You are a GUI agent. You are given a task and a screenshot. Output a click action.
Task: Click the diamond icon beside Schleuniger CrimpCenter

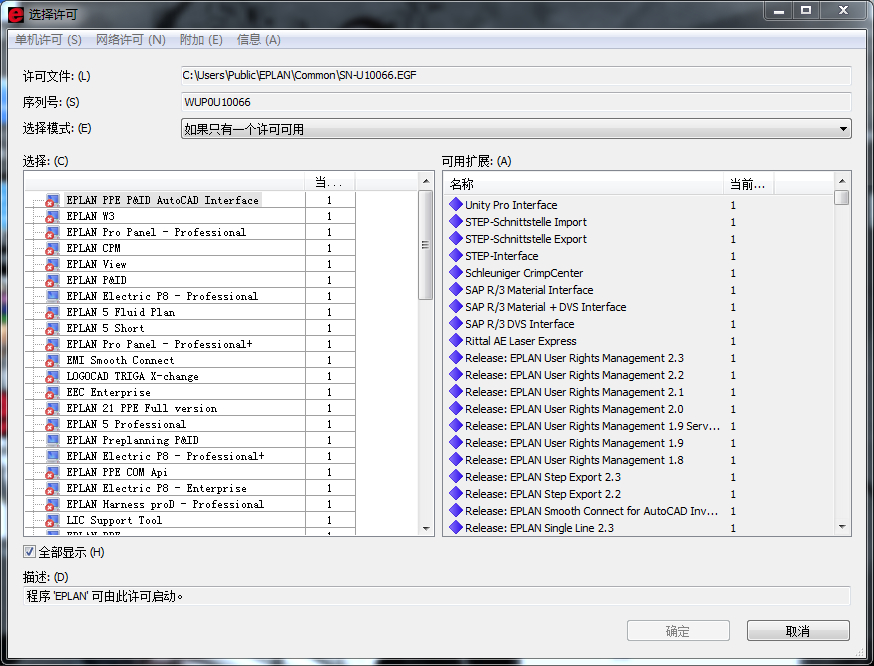[x=456, y=273]
